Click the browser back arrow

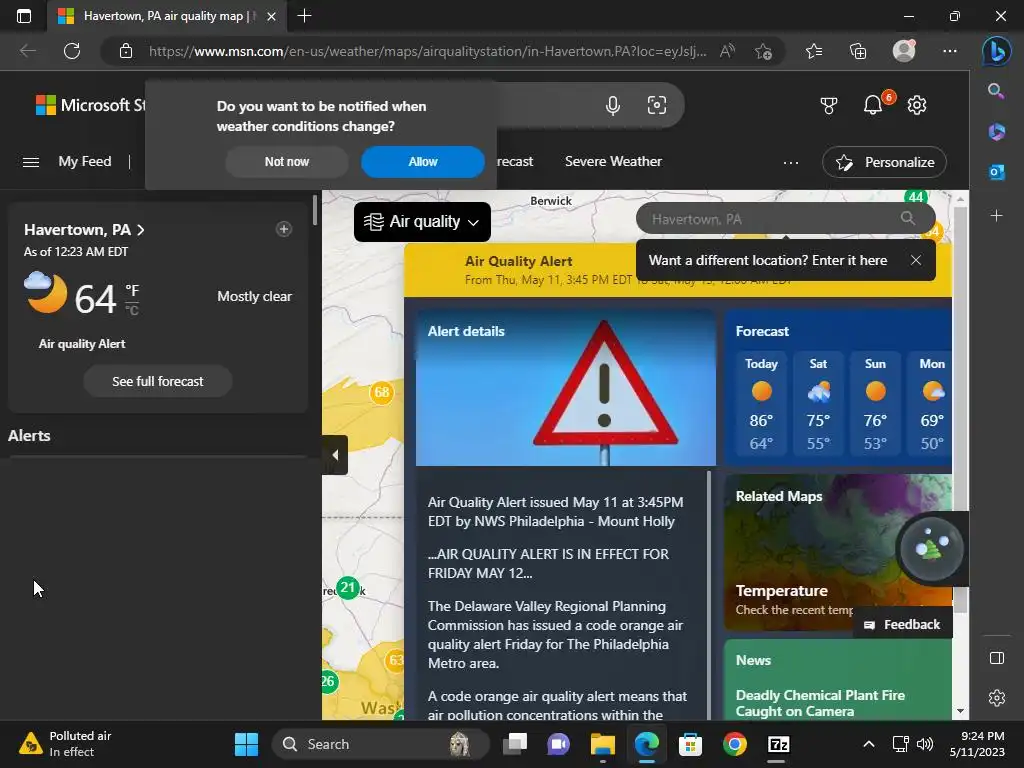[x=27, y=51]
